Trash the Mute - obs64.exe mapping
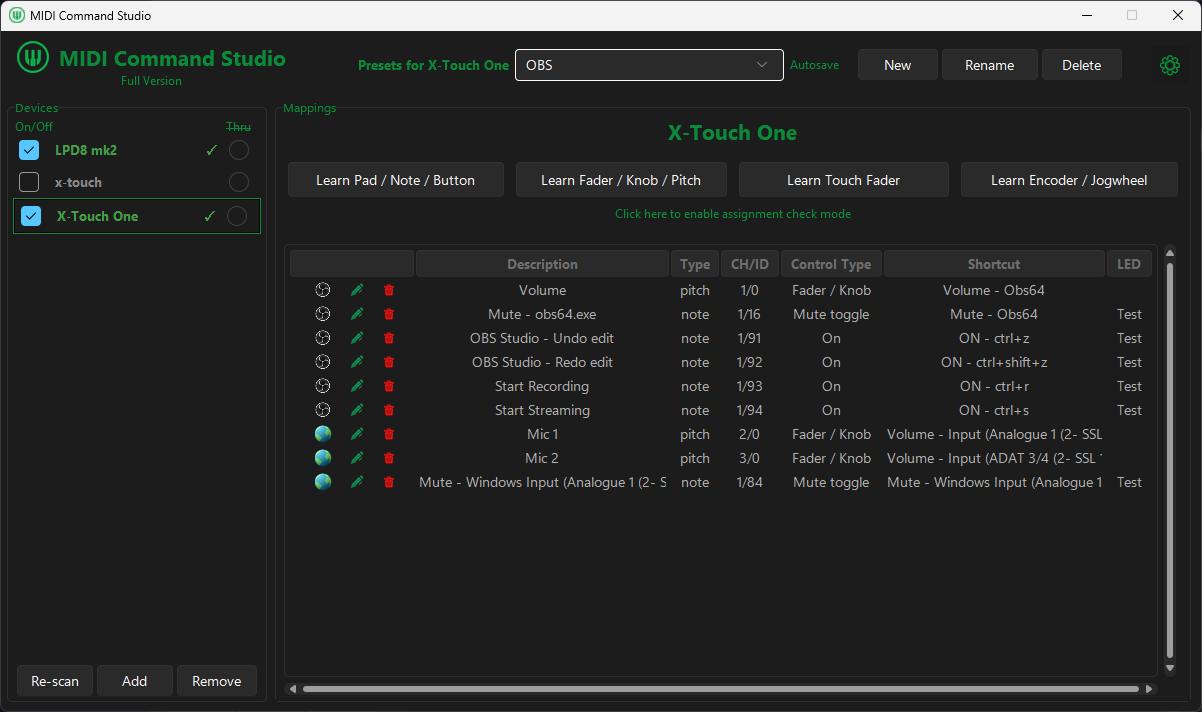The image size is (1202, 712). point(389,314)
